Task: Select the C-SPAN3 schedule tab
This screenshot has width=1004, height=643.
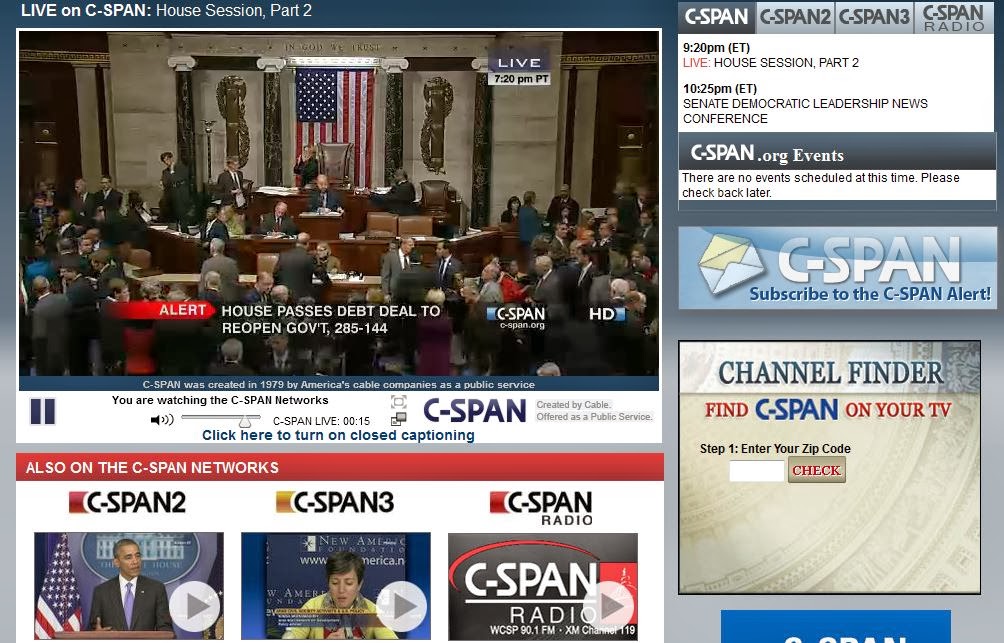Action: 874,17
